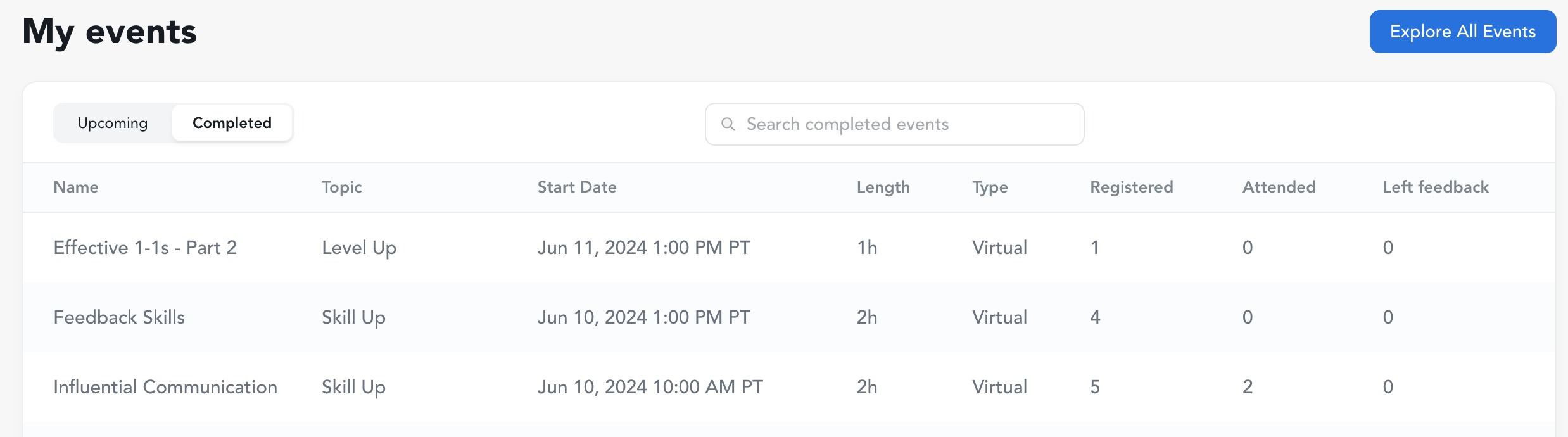The height and width of the screenshot is (437, 1568).
Task: Open the Feedback Skills event
Action: pos(119,317)
